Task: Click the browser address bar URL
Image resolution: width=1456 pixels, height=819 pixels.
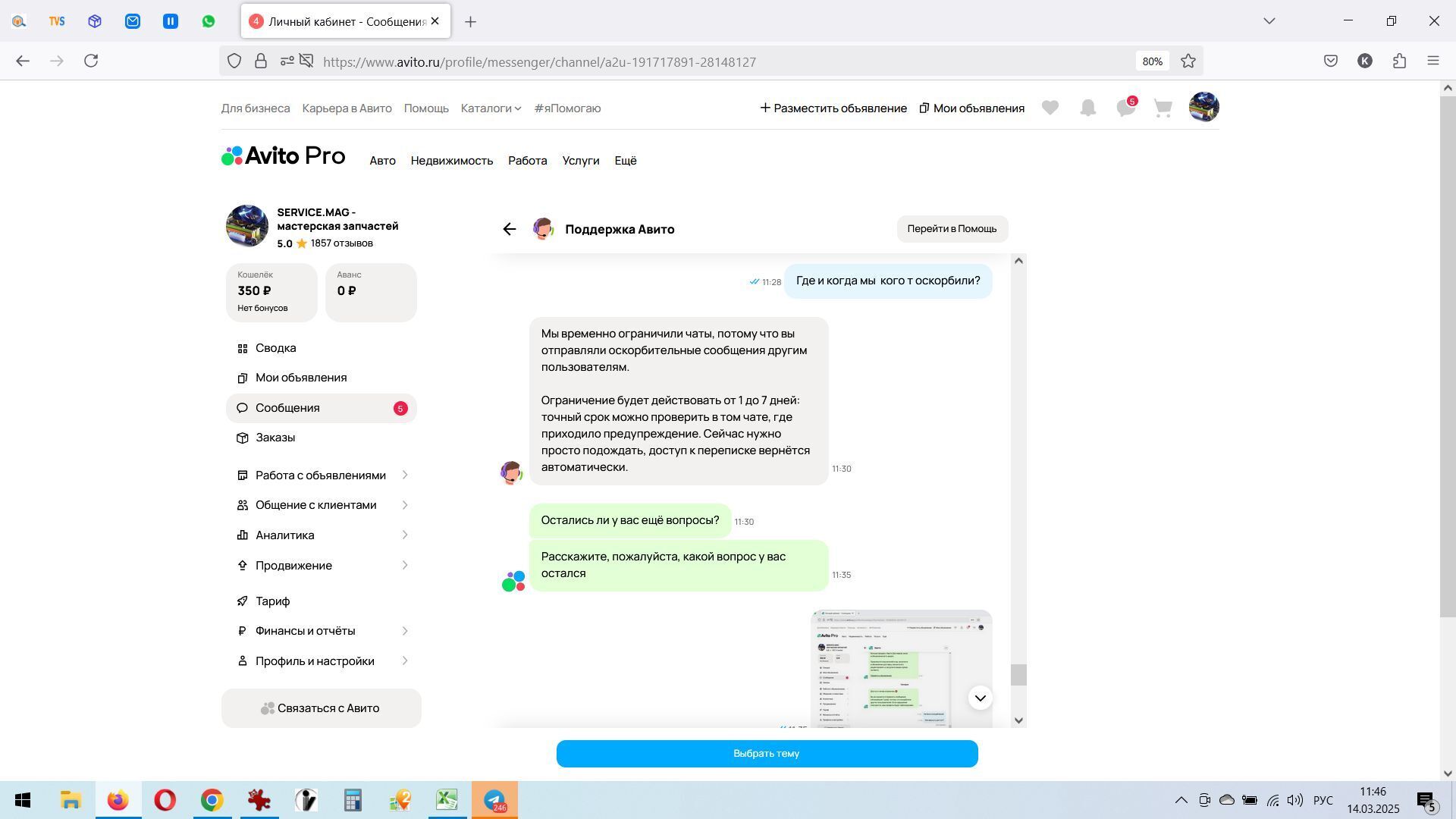Action: (x=540, y=62)
